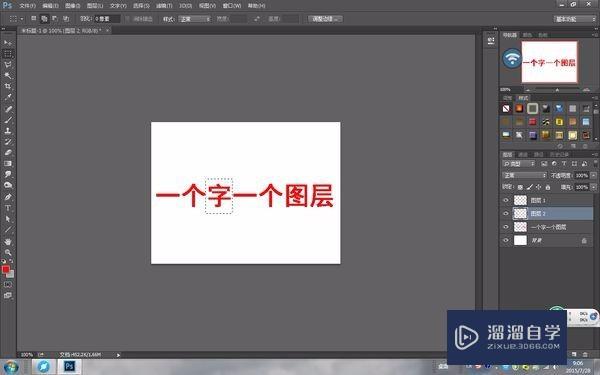
Task: Select the Gradient tool
Action: [8, 164]
